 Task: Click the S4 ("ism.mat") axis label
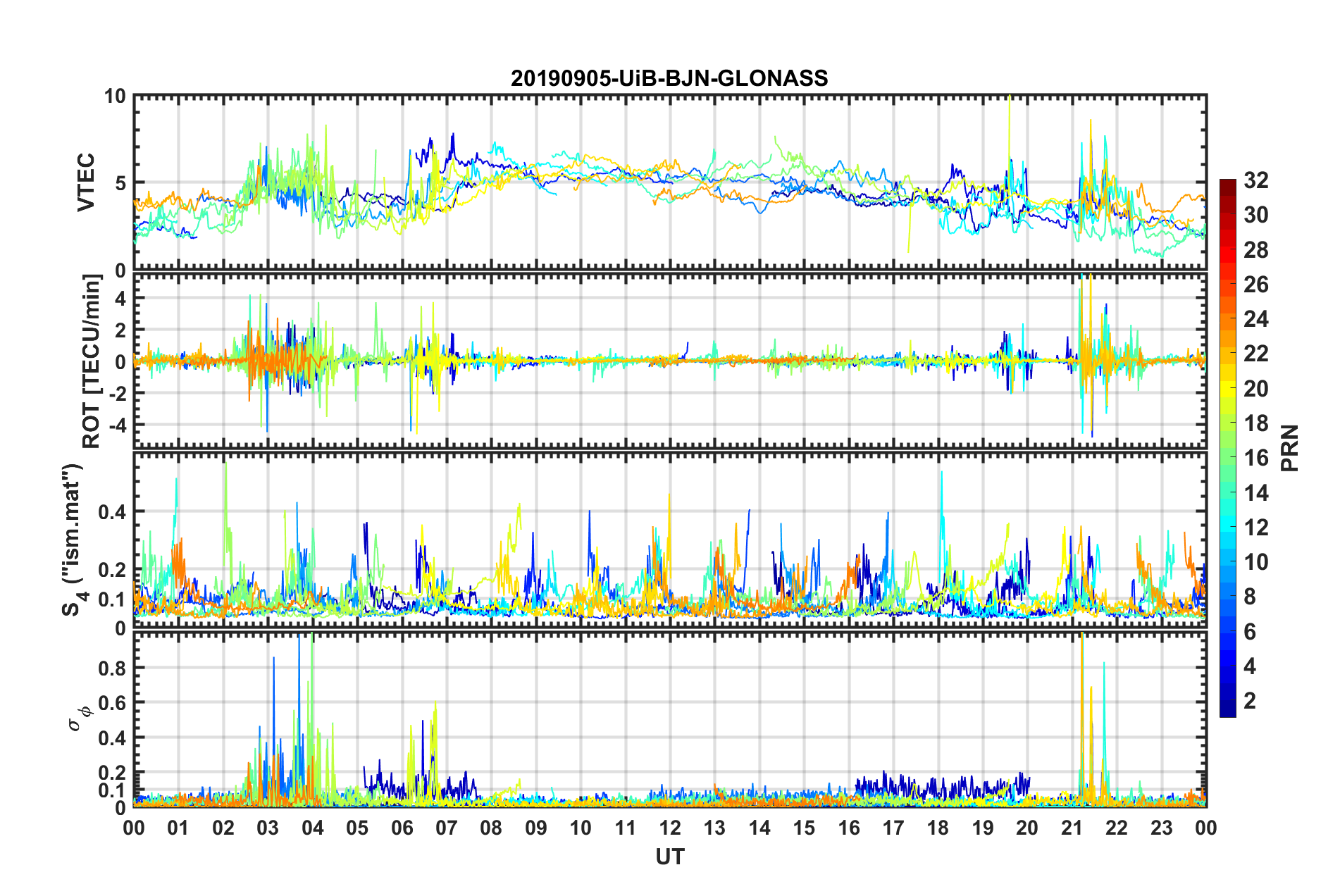tap(73, 540)
